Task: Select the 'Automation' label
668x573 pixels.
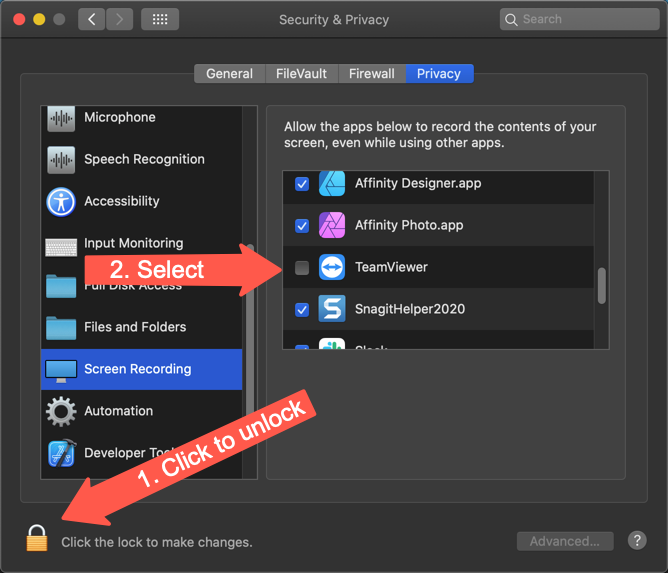Action: click(118, 411)
